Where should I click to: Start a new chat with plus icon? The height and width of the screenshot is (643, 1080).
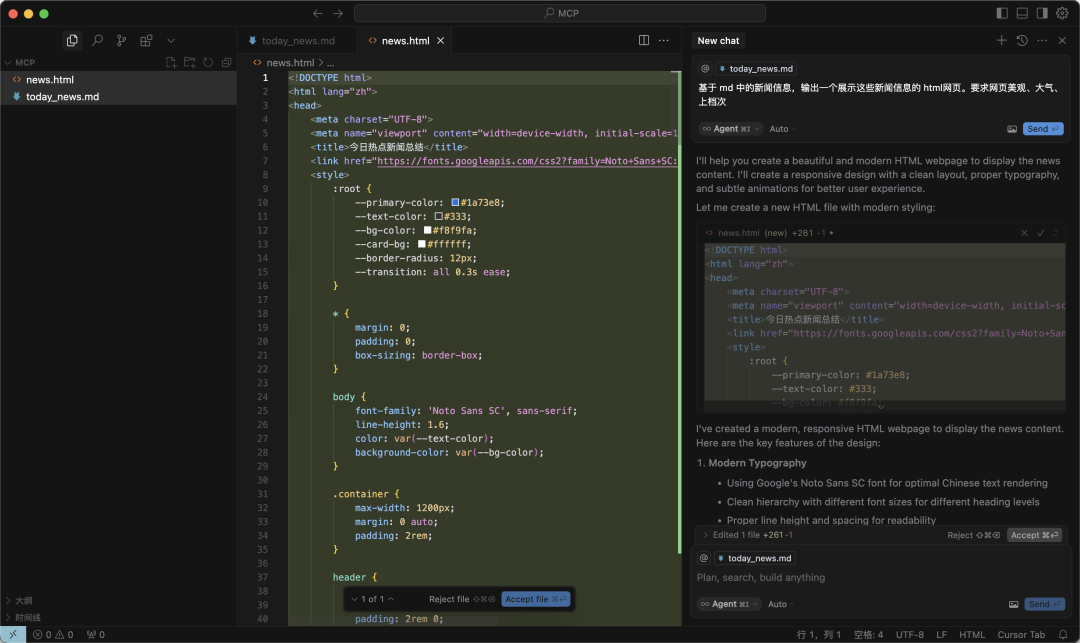(x=1001, y=41)
